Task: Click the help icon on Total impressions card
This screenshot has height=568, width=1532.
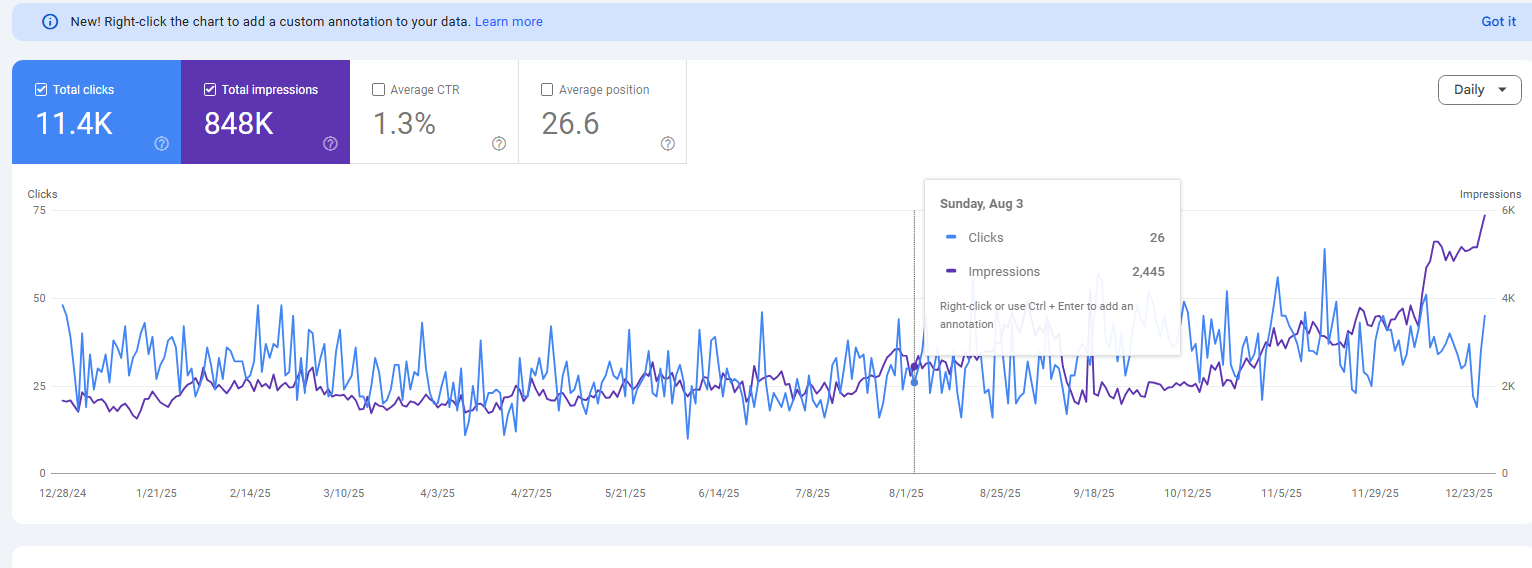Action: [x=331, y=144]
